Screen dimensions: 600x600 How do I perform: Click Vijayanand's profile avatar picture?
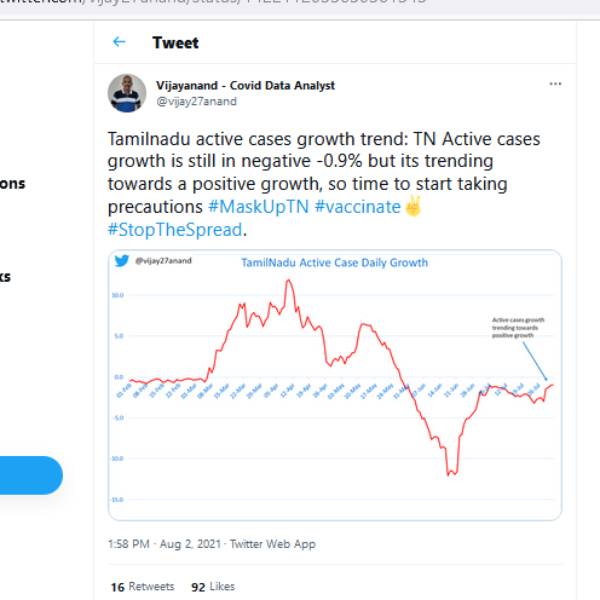tap(127, 93)
